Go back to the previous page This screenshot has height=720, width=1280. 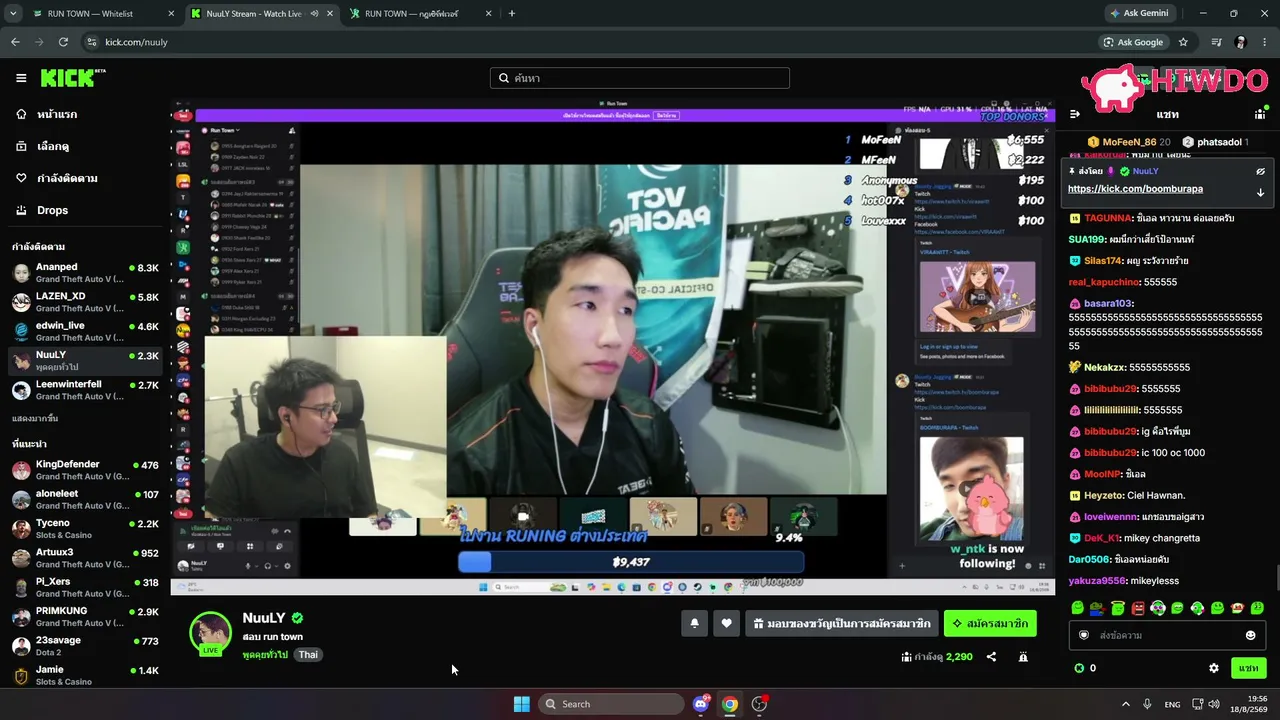point(15,42)
